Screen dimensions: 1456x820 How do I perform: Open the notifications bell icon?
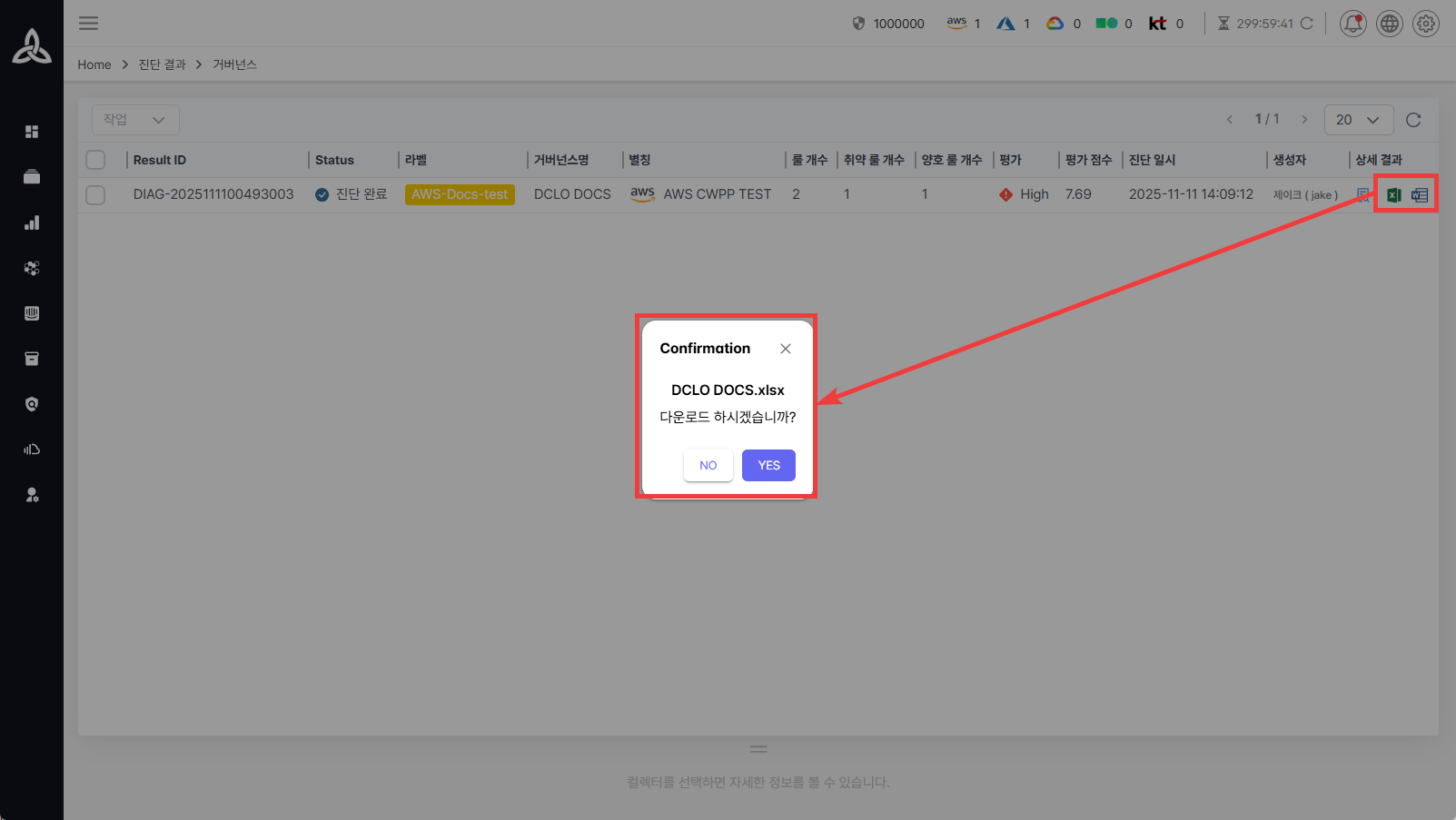click(1352, 24)
